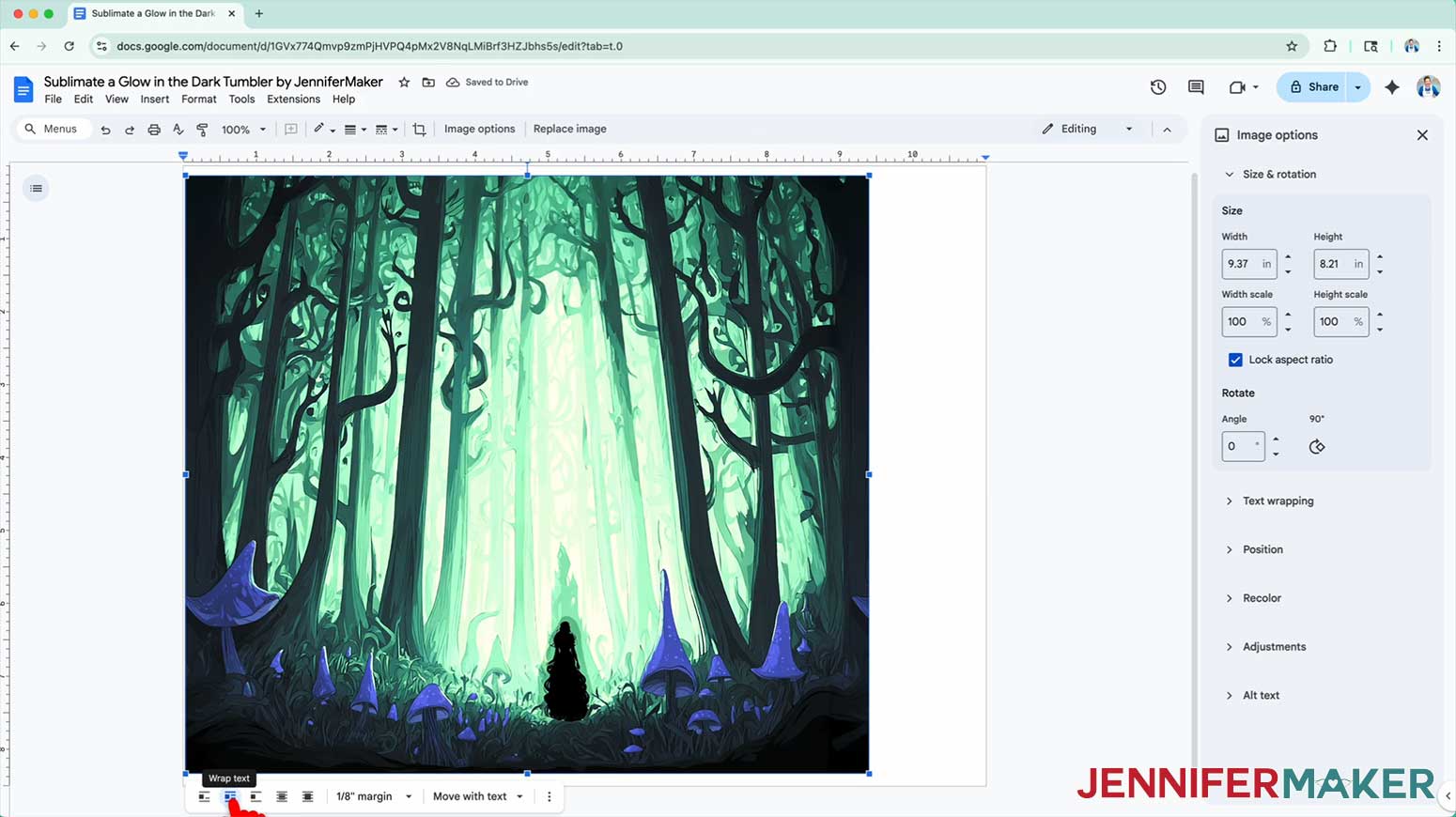Click the Width input field
Viewport: 1456px width, 817px height.
coord(1248,264)
